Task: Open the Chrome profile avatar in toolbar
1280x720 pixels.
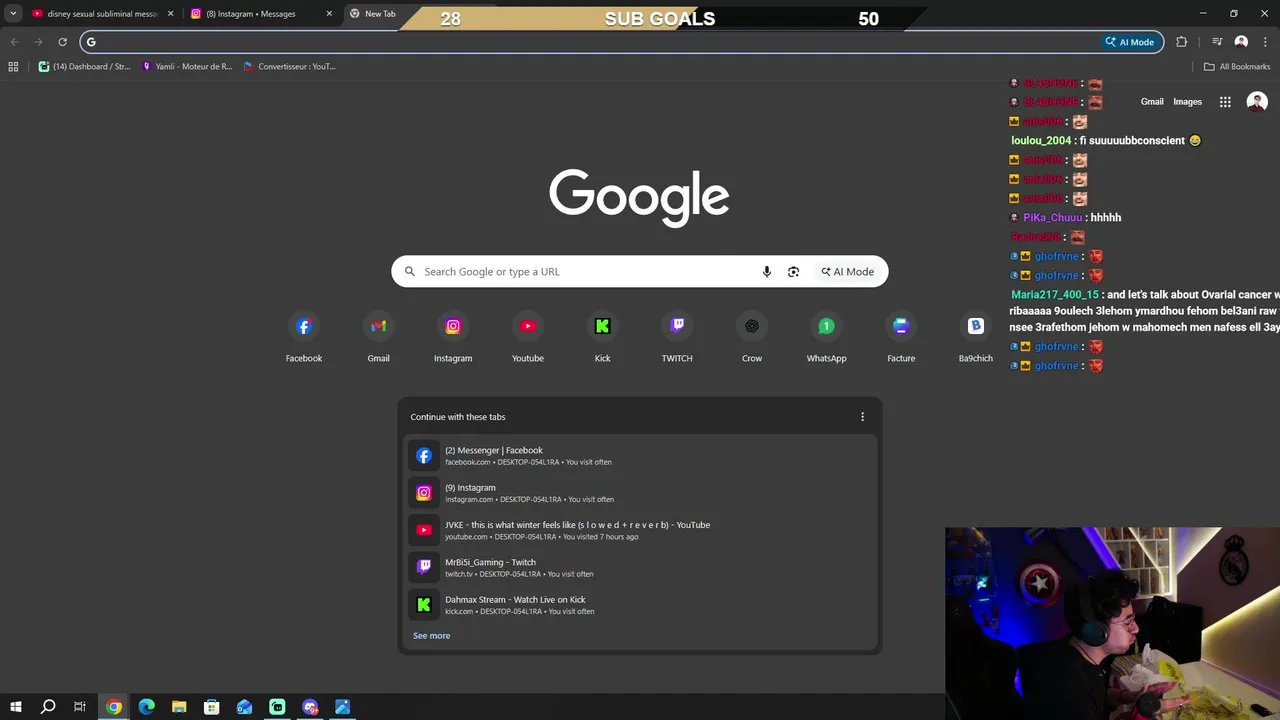Action: click(x=1241, y=42)
